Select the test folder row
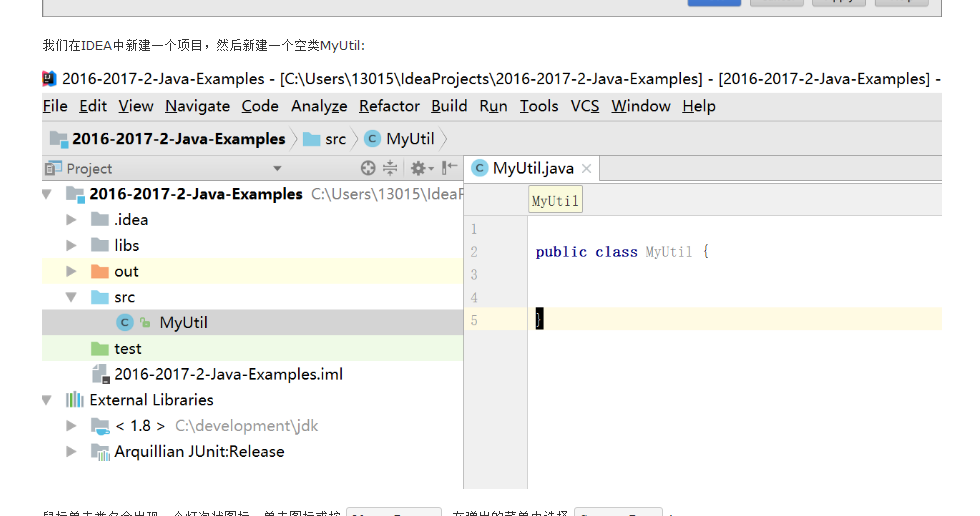The width and height of the screenshot is (980, 516). (252, 349)
